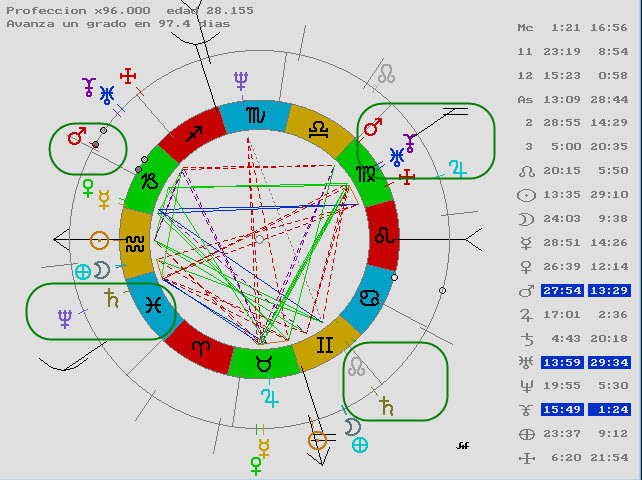Click the olive Saturn glyph in the bottom-right box
This screenshot has width=642, height=480.
pos(385,405)
